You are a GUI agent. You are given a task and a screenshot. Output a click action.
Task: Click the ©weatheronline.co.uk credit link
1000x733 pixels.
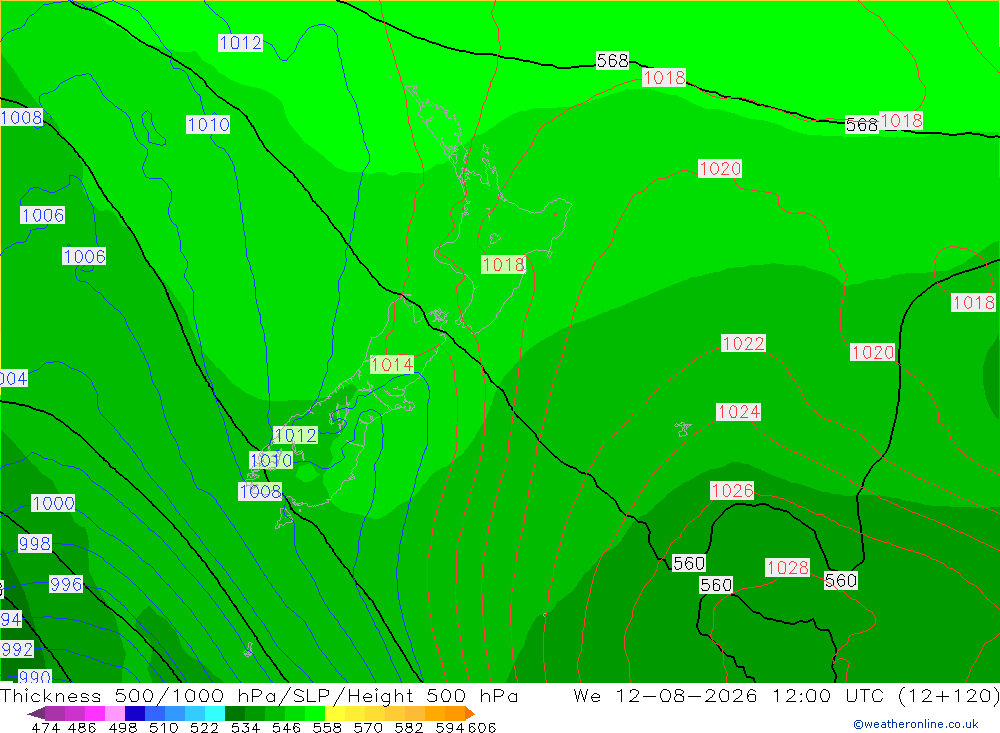(916, 724)
